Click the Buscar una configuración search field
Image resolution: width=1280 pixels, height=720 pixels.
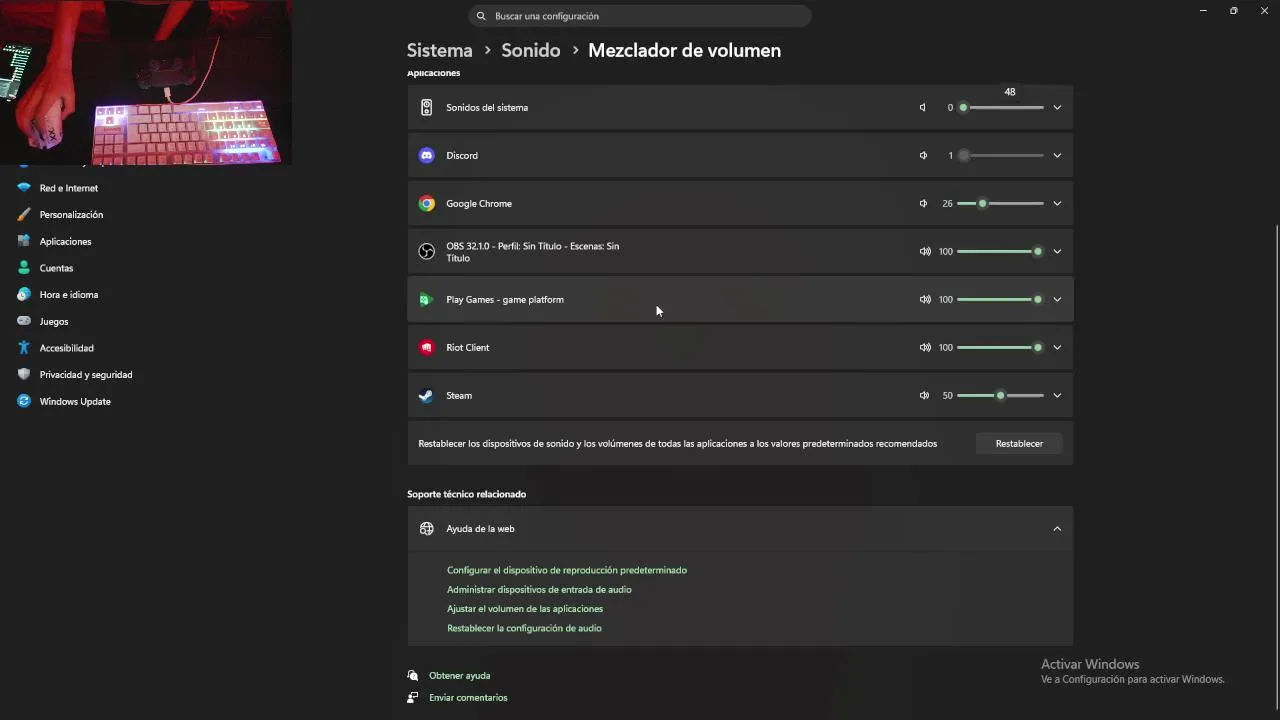tap(640, 16)
